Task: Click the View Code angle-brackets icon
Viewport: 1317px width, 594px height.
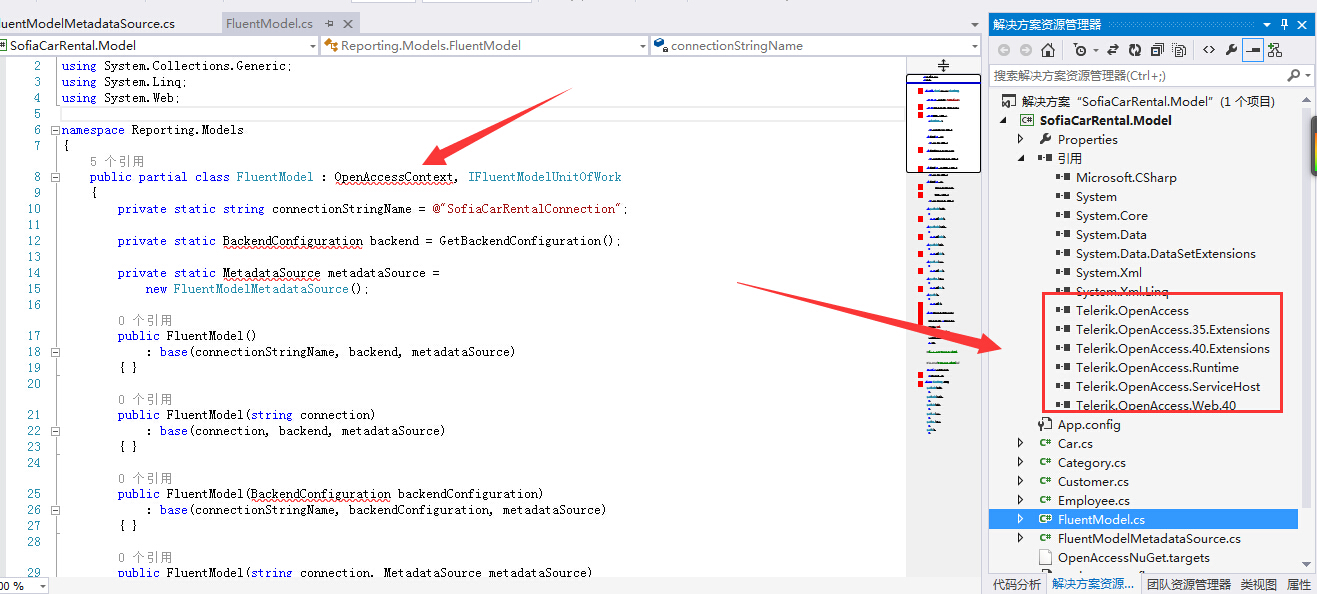Action: tap(1209, 49)
